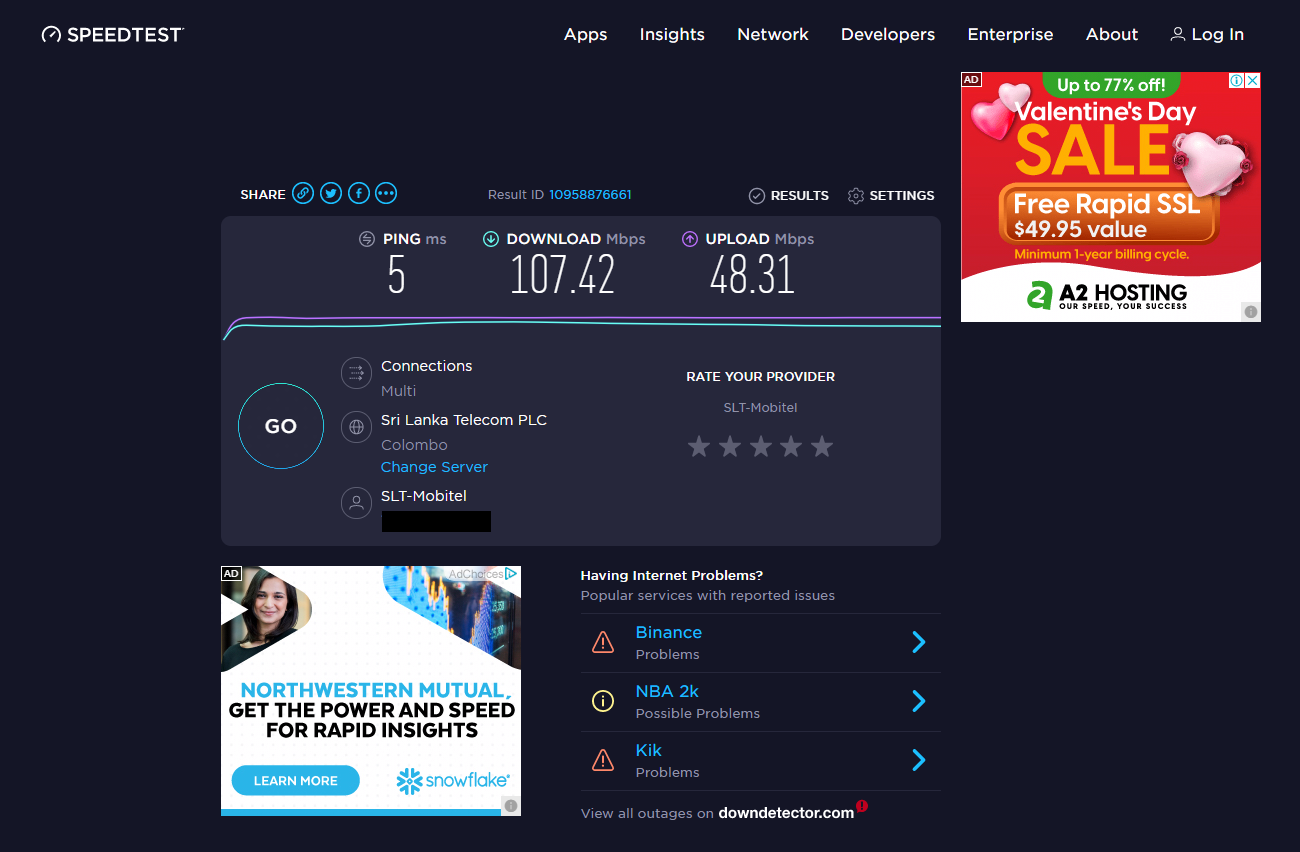Click the RESULTS button
Viewport: 1300px width, 852px height.
point(789,196)
